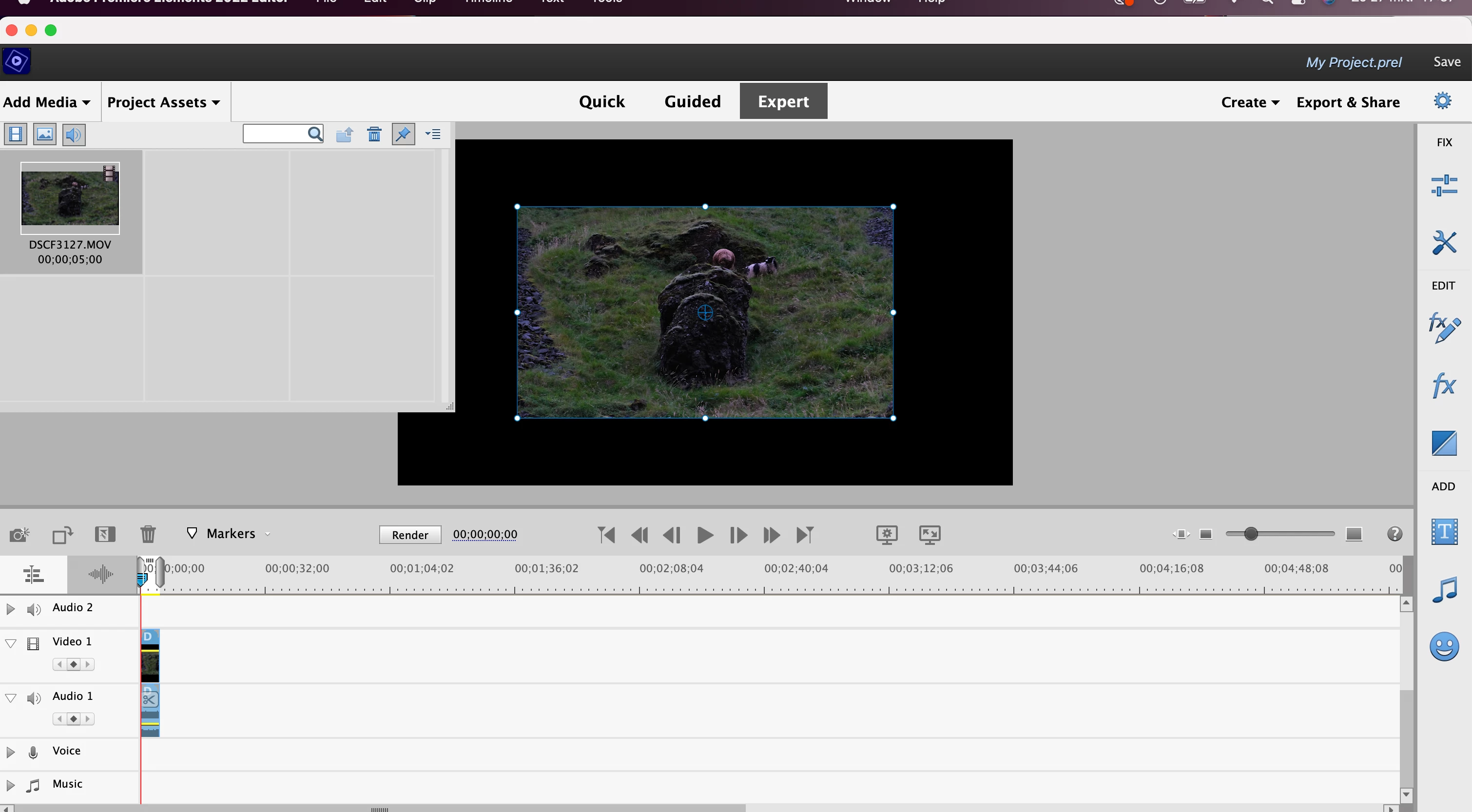Click the Freeze Frame camera icon
Screen dimensions: 1472x812
click(x=19, y=534)
